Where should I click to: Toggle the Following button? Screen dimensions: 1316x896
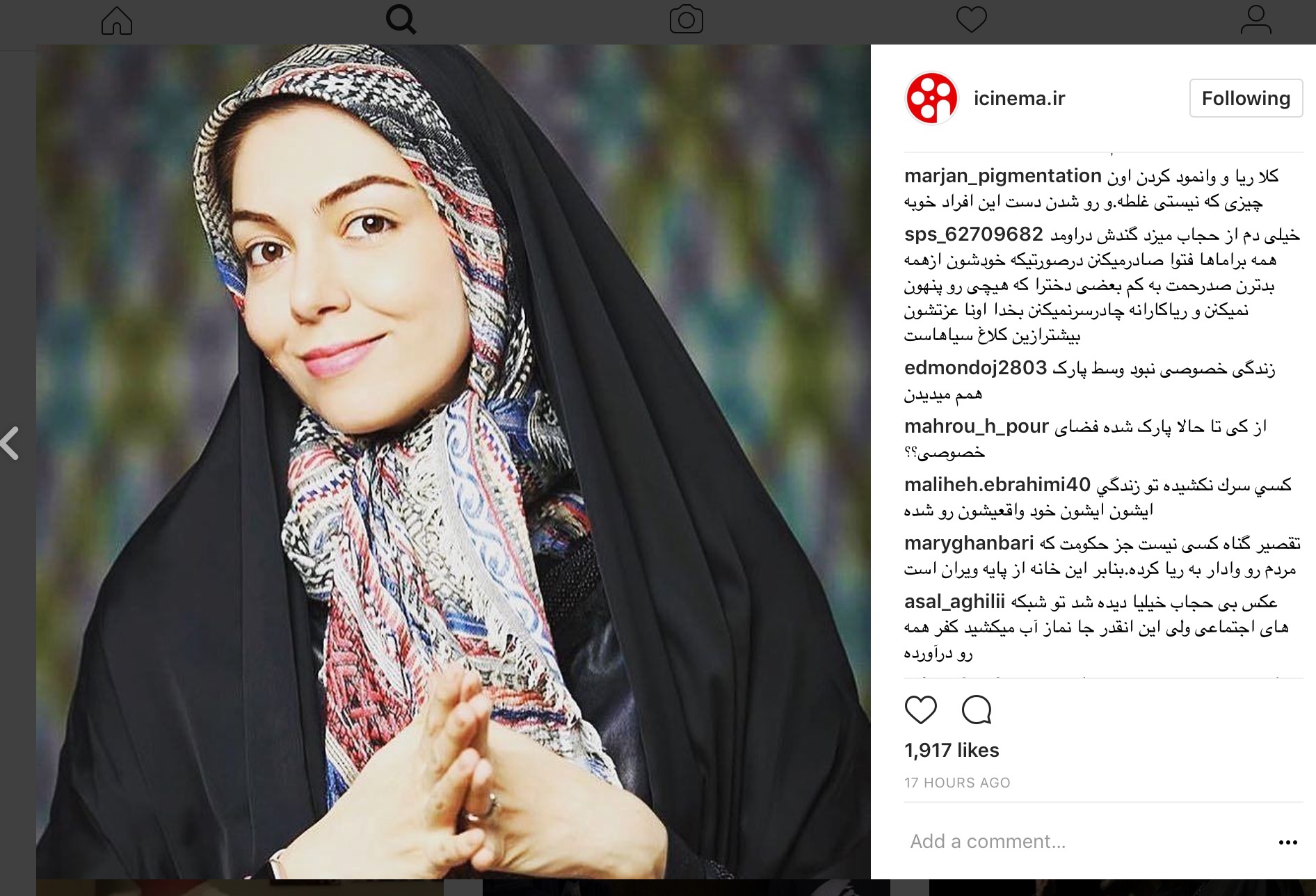(1246, 98)
